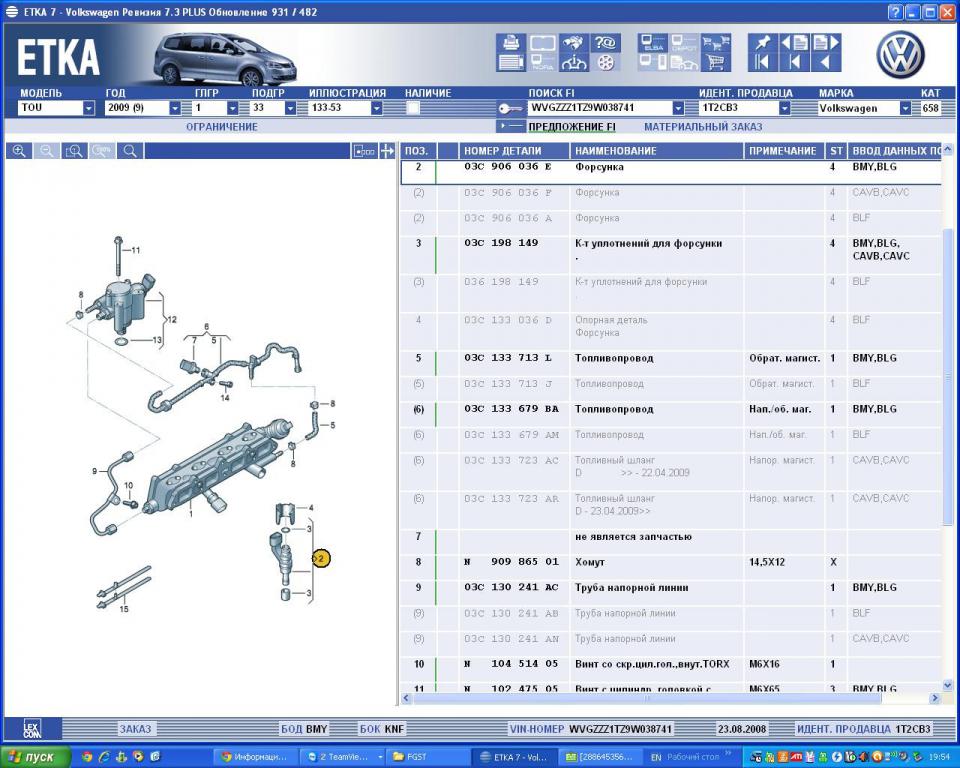Click the VW logo
The height and width of the screenshot is (768, 960).
(x=900, y=55)
